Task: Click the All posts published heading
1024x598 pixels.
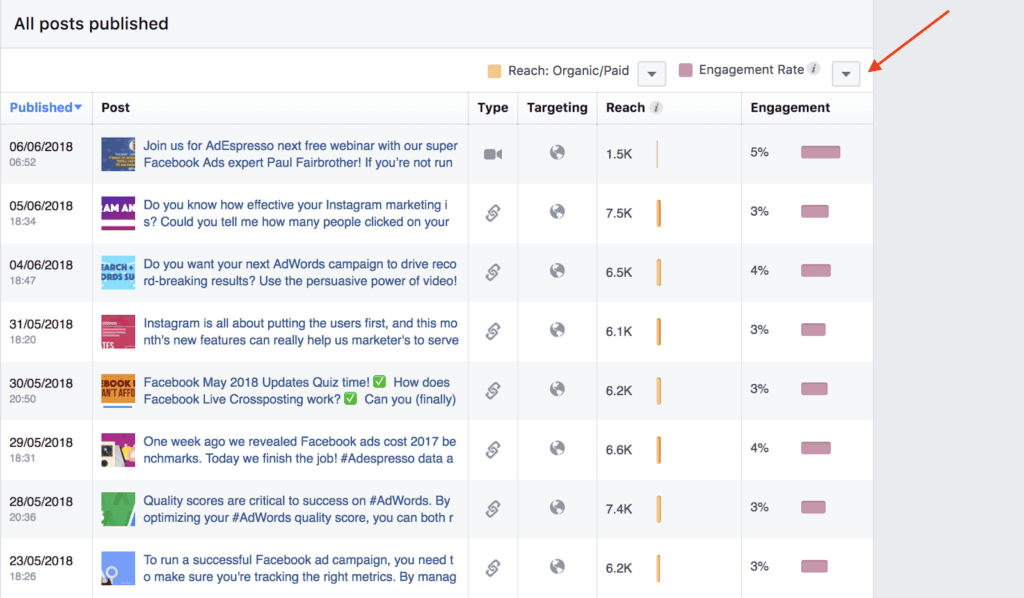Action: coord(91,24)
